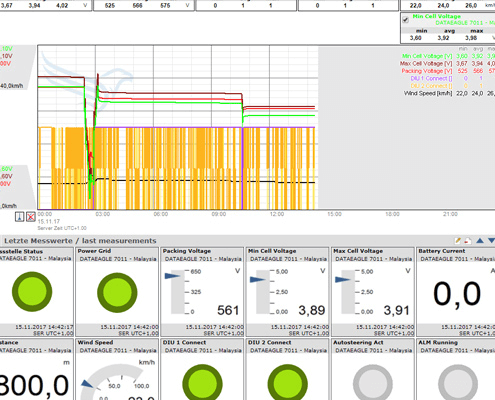This screenshot has height=400, width=495.
Task: Click the Messstelle Status timestamp 14:42:17
Action: [44, 327]
